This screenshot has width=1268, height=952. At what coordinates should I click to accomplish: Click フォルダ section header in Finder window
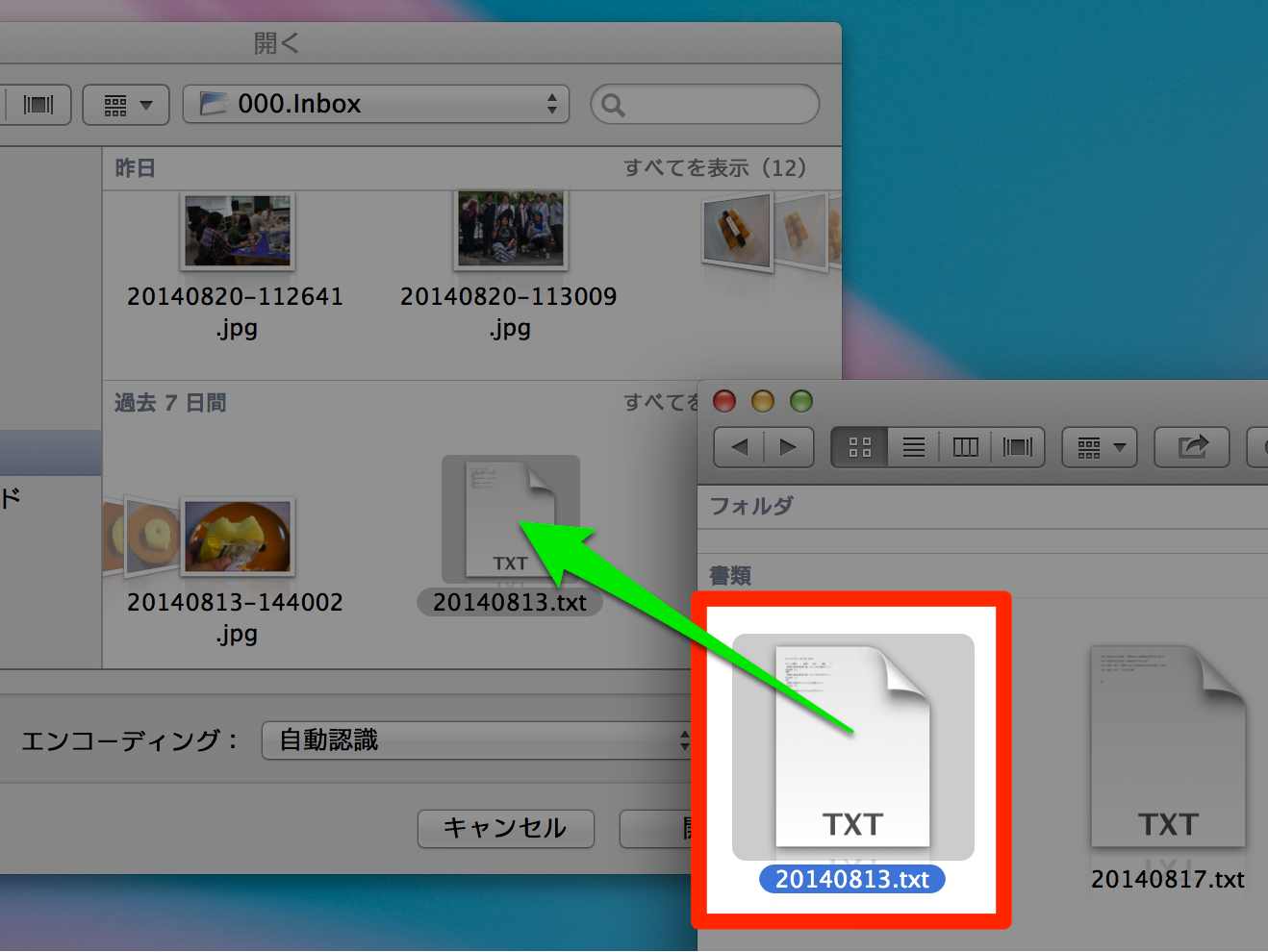(751, 506)
